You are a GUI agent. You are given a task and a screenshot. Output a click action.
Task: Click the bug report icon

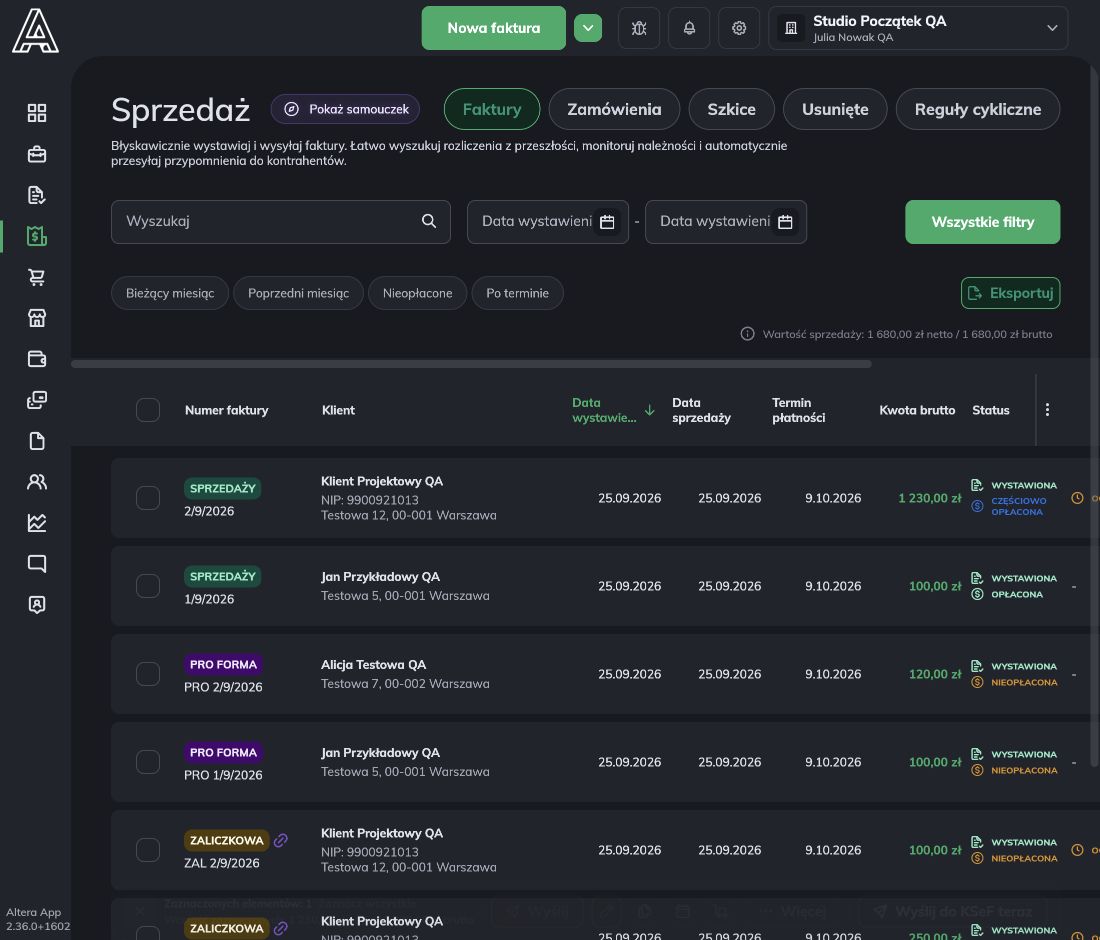point(638,28)
